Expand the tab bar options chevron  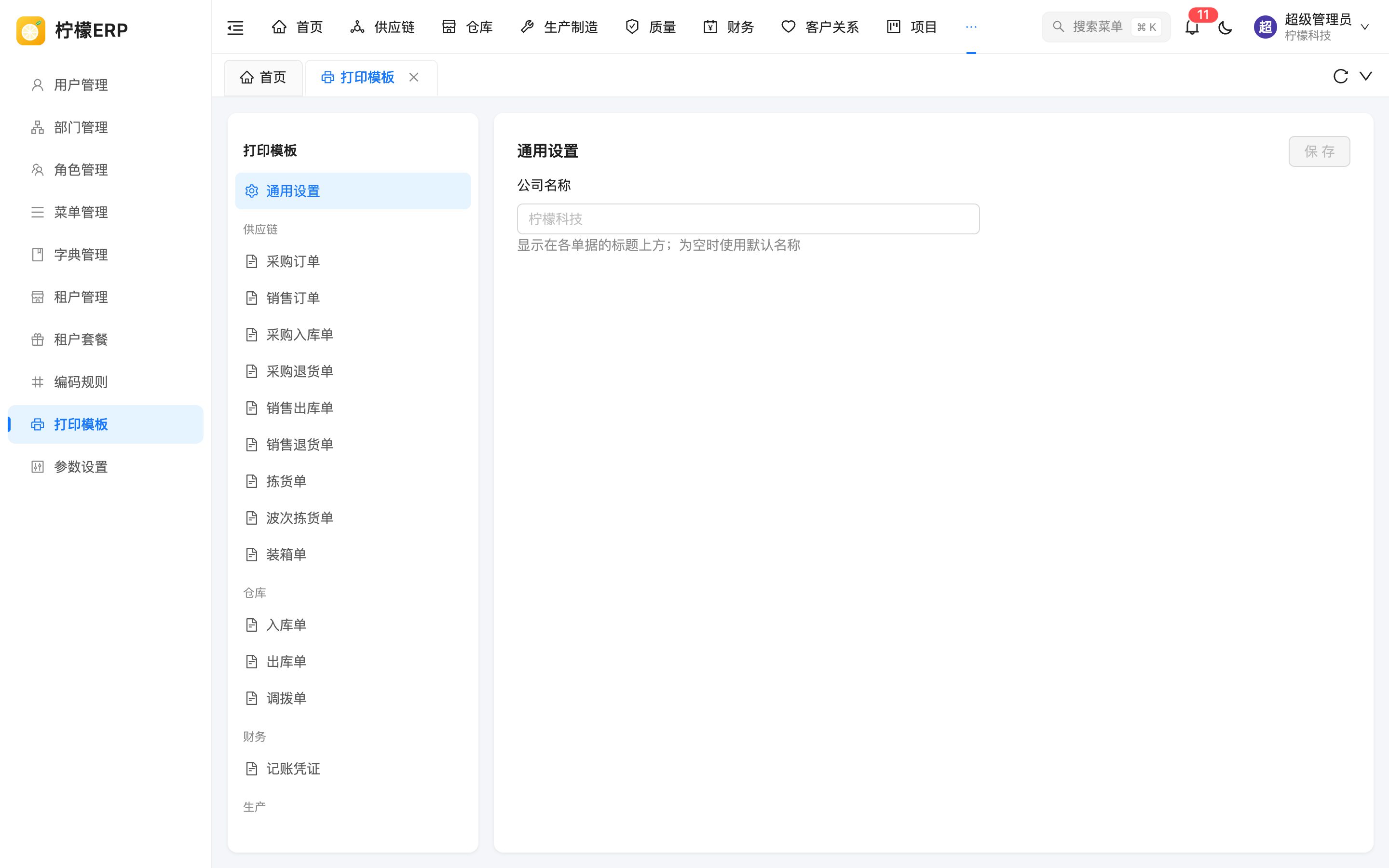click(1365, 76)
